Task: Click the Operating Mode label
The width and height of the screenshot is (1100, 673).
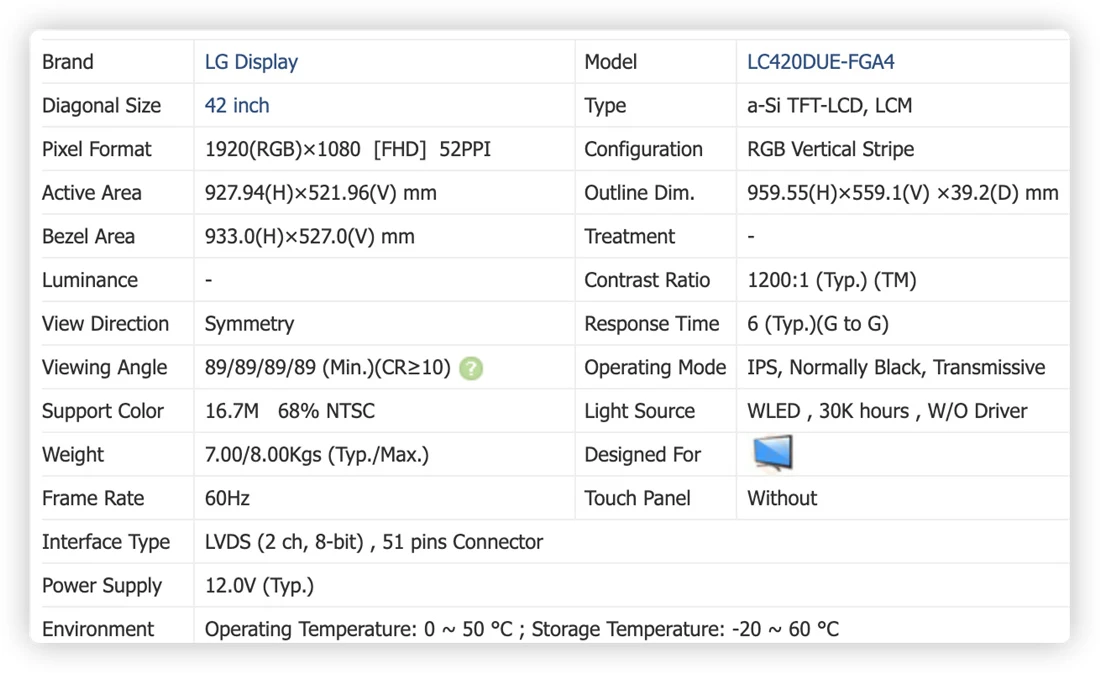Action: click(655, 367)
